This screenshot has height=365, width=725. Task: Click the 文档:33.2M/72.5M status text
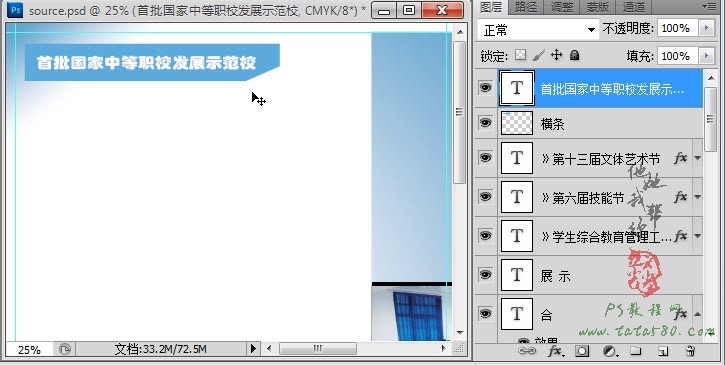pos(160,349)
